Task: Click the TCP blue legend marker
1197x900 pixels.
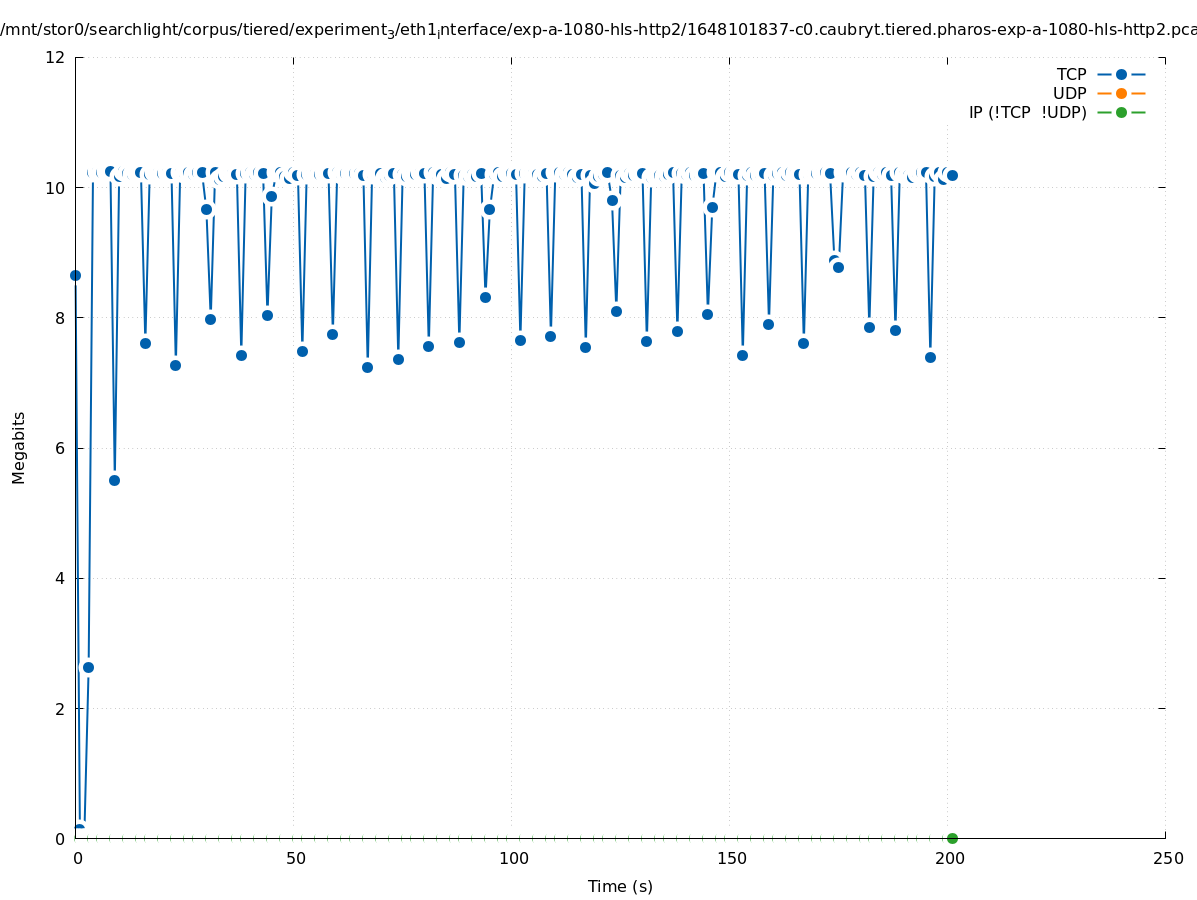Action: pyautogui.click(x=1121, y=74)
